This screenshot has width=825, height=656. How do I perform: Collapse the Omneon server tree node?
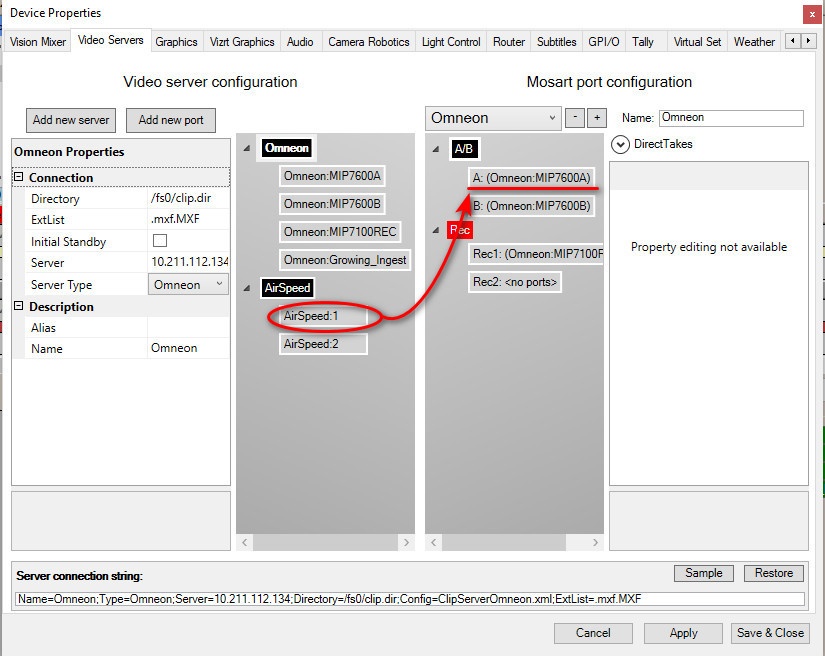coord(246,148)
